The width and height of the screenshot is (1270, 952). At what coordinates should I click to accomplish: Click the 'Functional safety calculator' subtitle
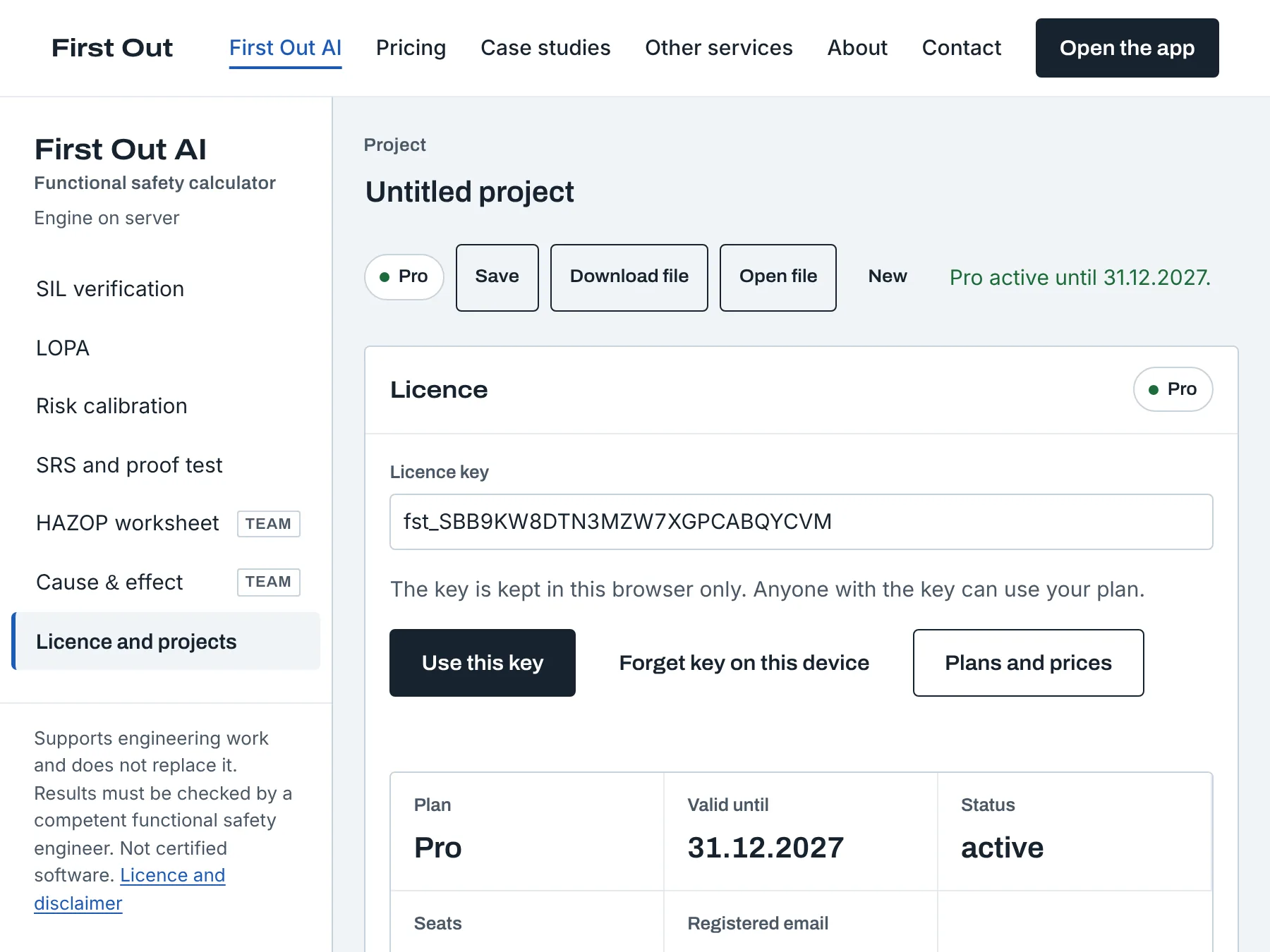click(155, 183)
